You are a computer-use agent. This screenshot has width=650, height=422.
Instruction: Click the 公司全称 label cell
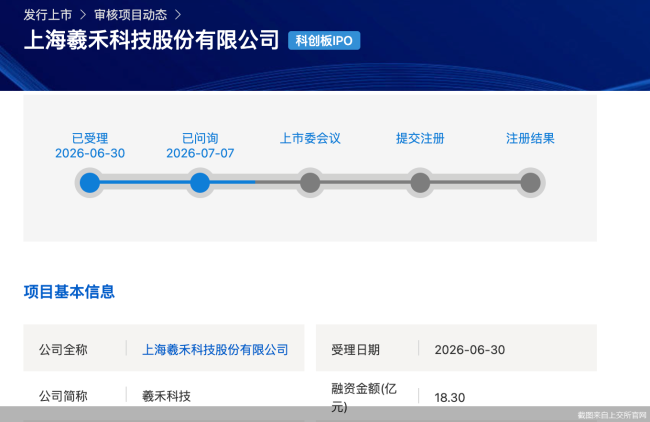(63, 349)
